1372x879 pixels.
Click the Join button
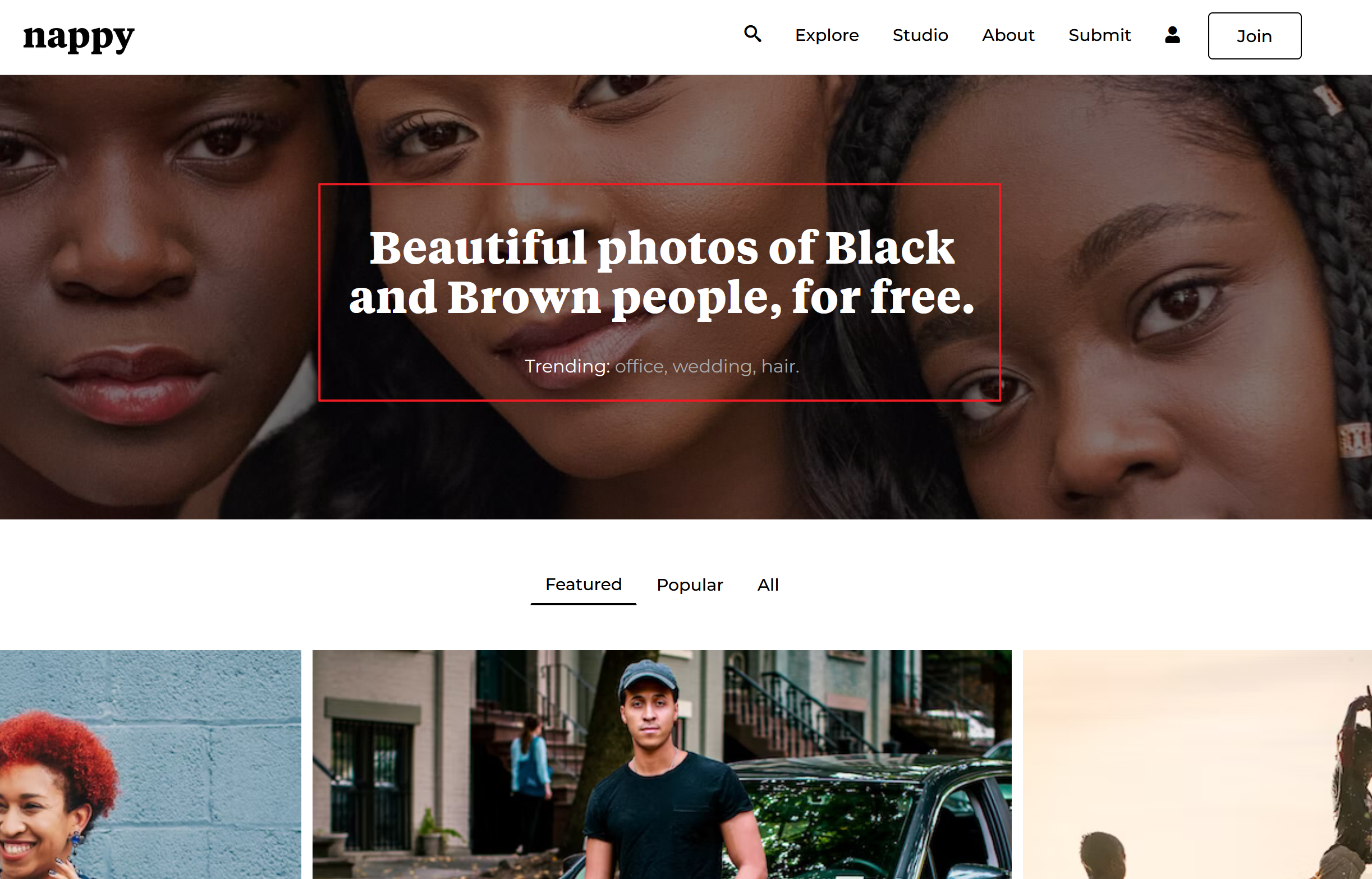[1254, 36]
